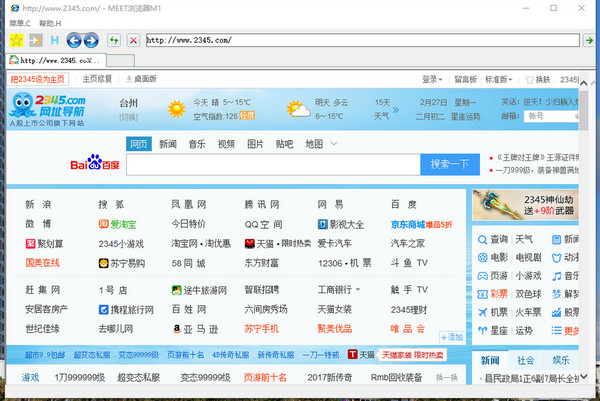Click the red X stop-loading icon

click(133, 40)
